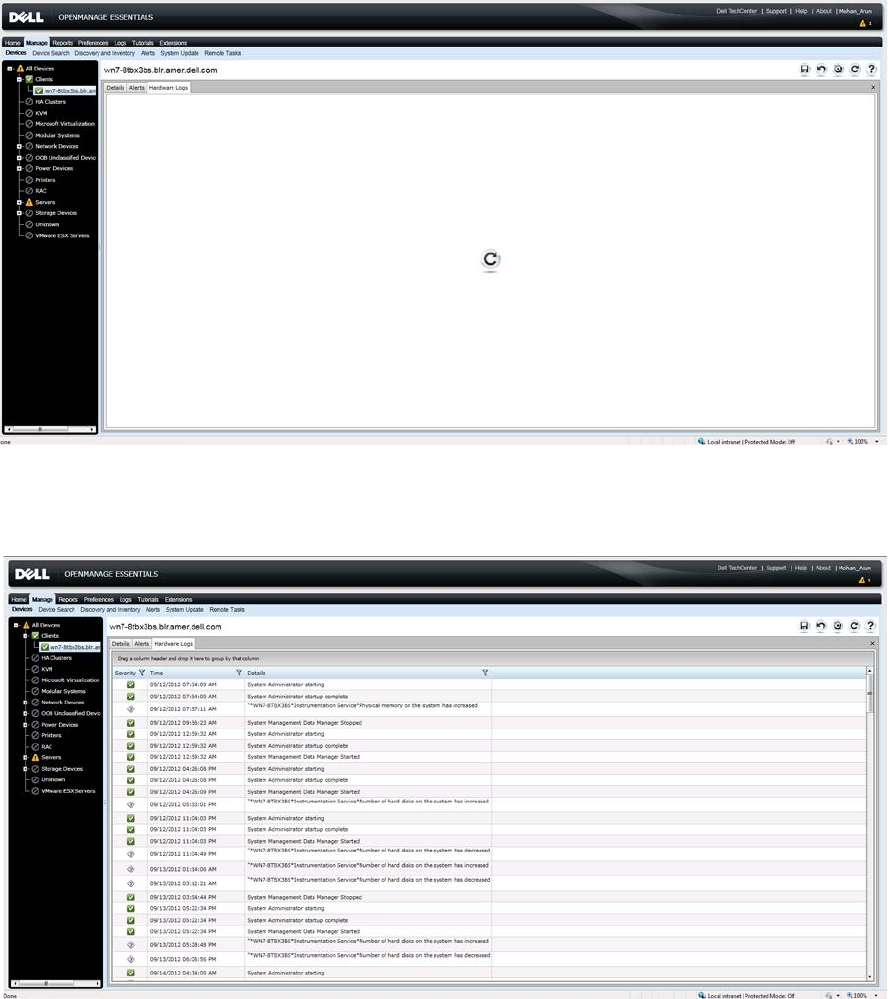
Task: Click the circular target icon in the log-table window
Action: 838,626
